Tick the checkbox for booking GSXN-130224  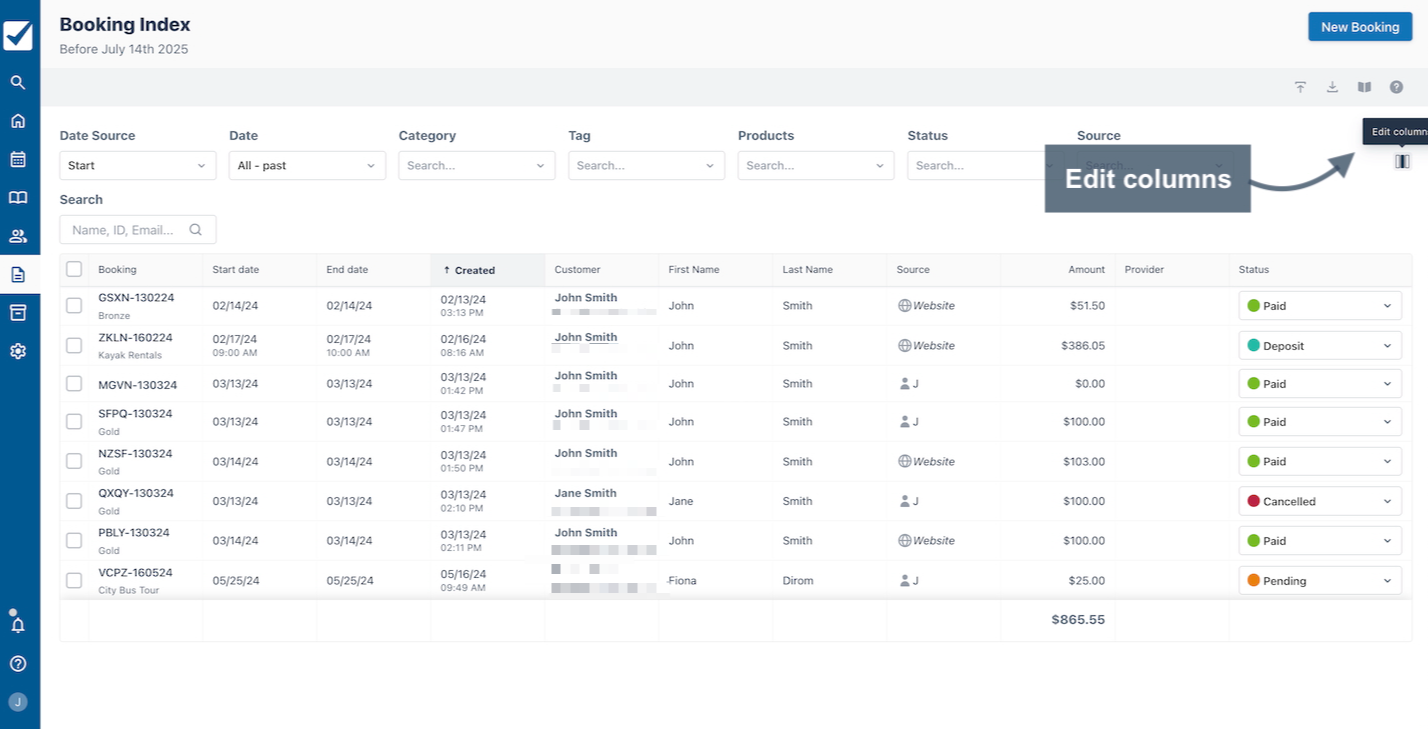[x=74, y=305]
